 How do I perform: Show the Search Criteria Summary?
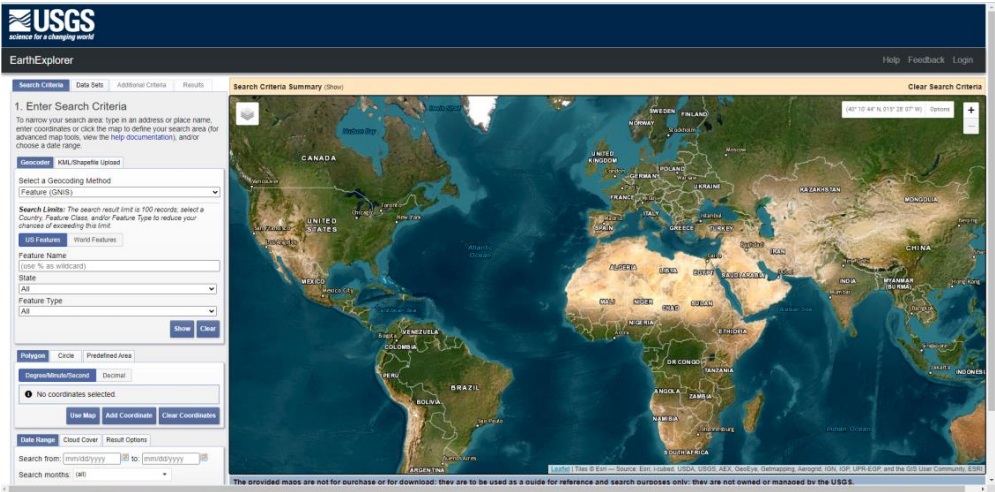coord(334,87)
